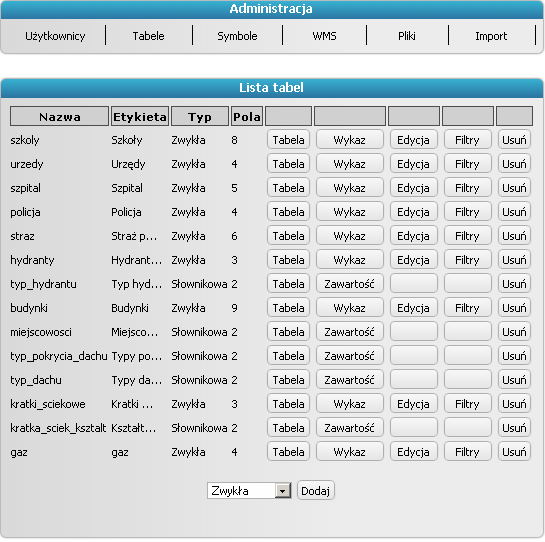
Task: Open Zawartość for the miejscowosci table
Action: (350, 332)
